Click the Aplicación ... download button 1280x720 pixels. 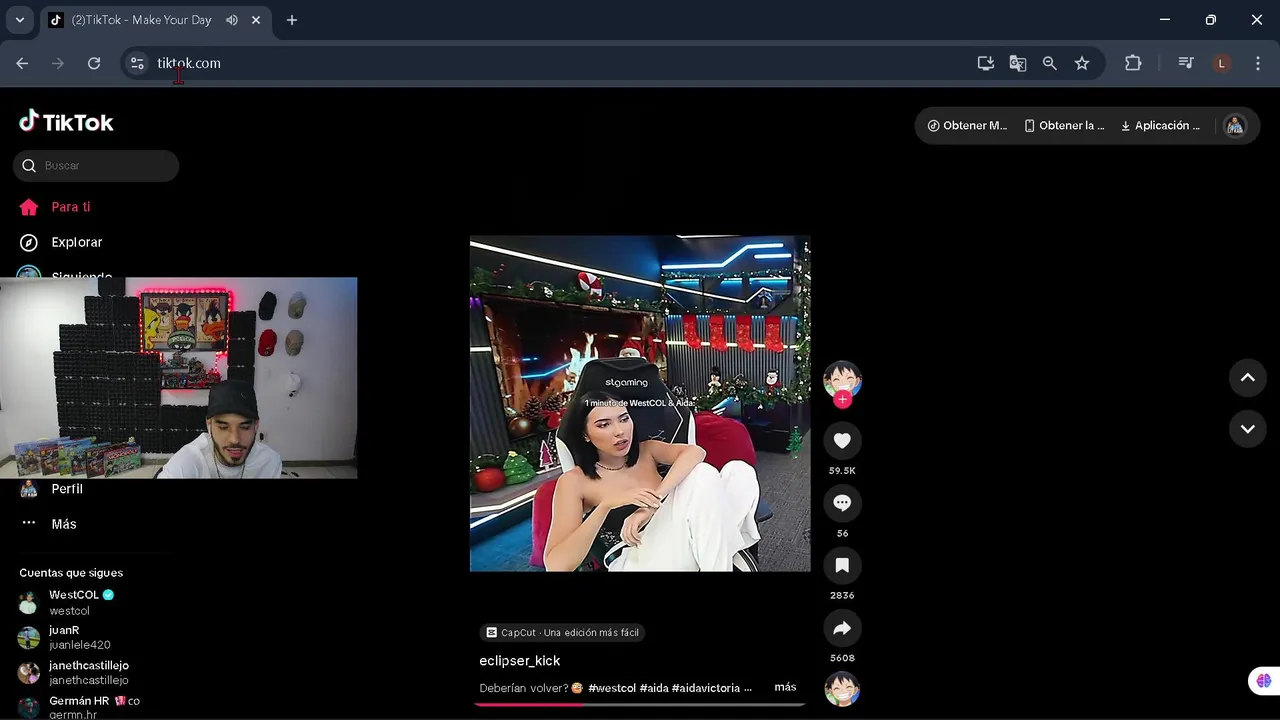point(1160,126)
